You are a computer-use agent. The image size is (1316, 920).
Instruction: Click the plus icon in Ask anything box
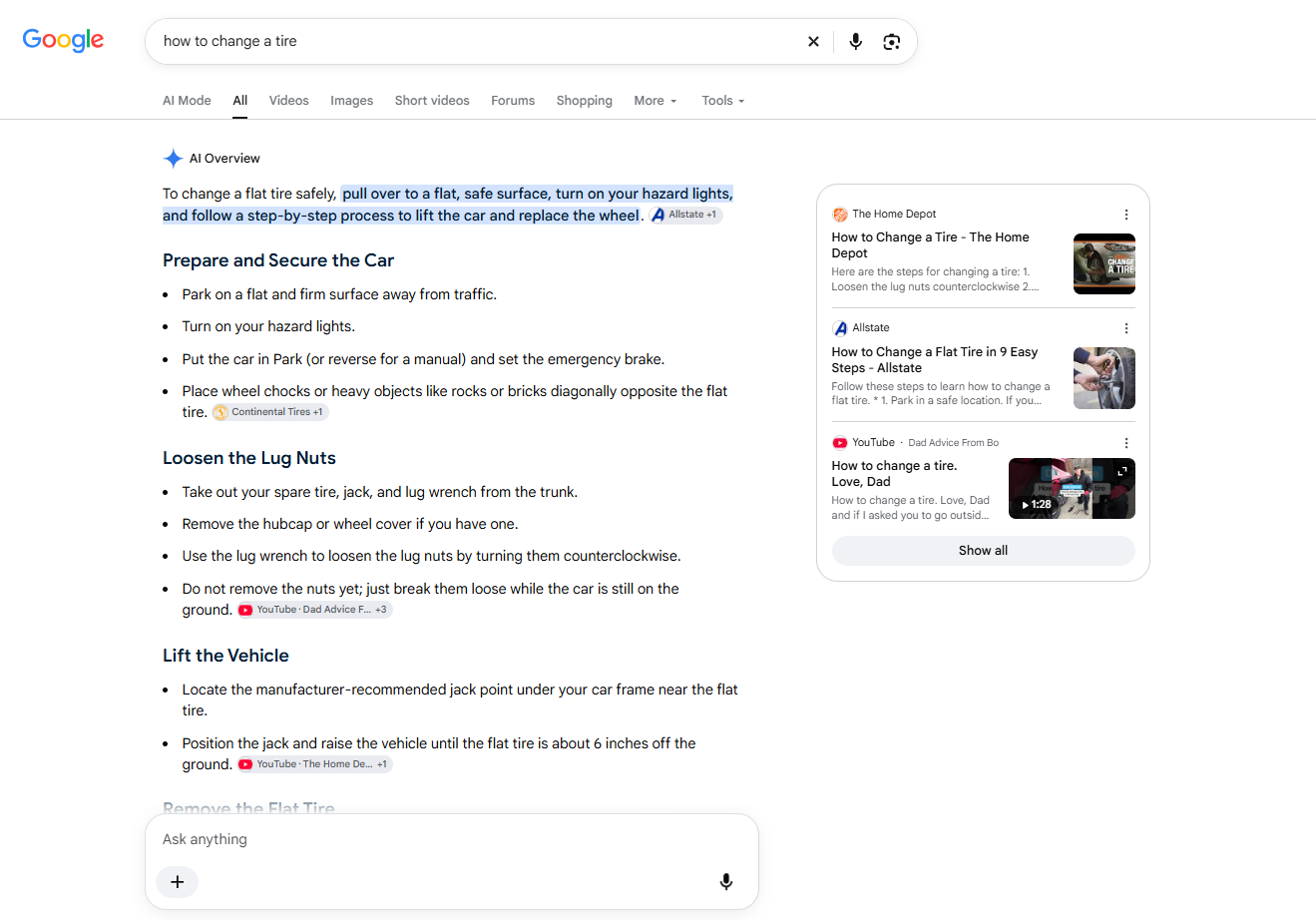pyautogui.click(x=178, y=881)
